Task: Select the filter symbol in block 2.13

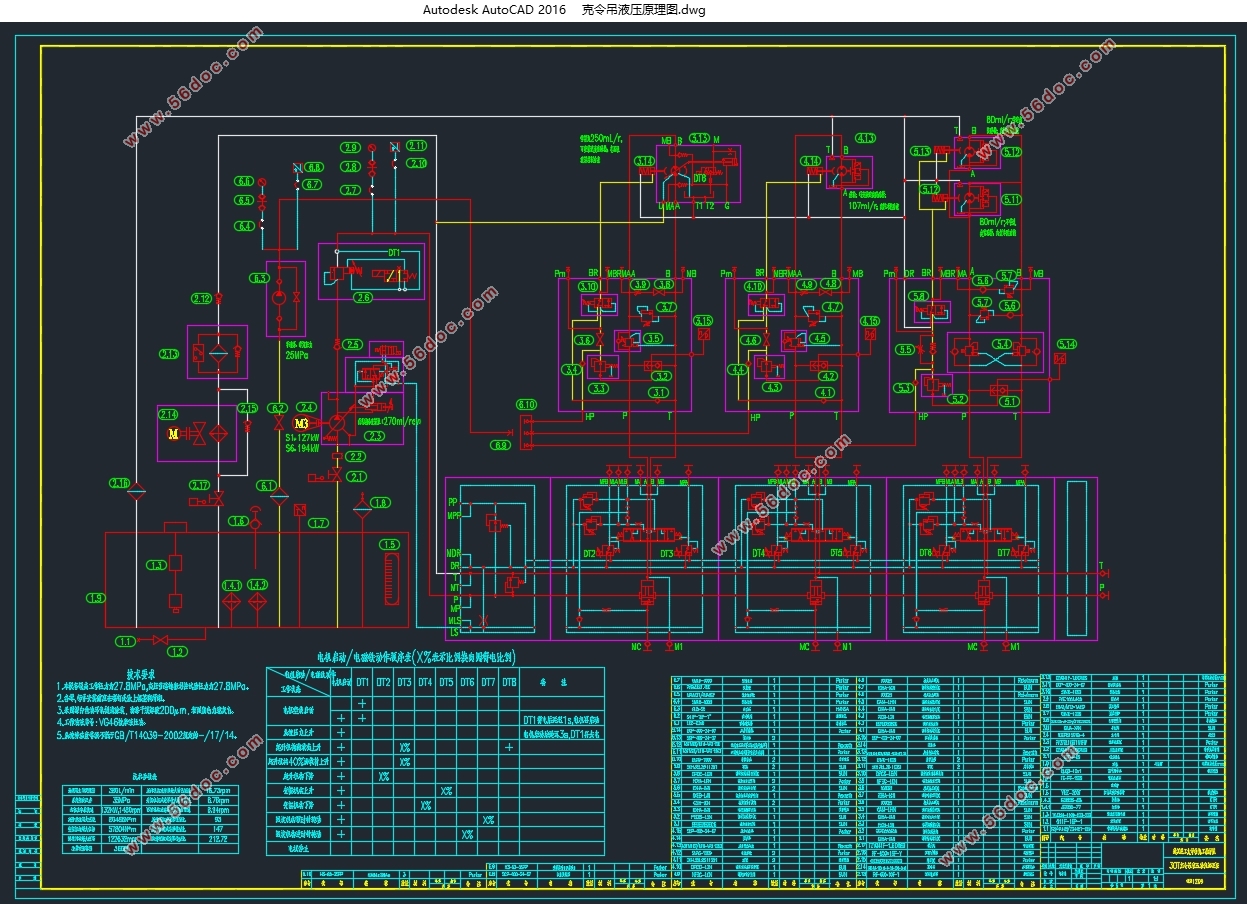Action: (218, 352)
